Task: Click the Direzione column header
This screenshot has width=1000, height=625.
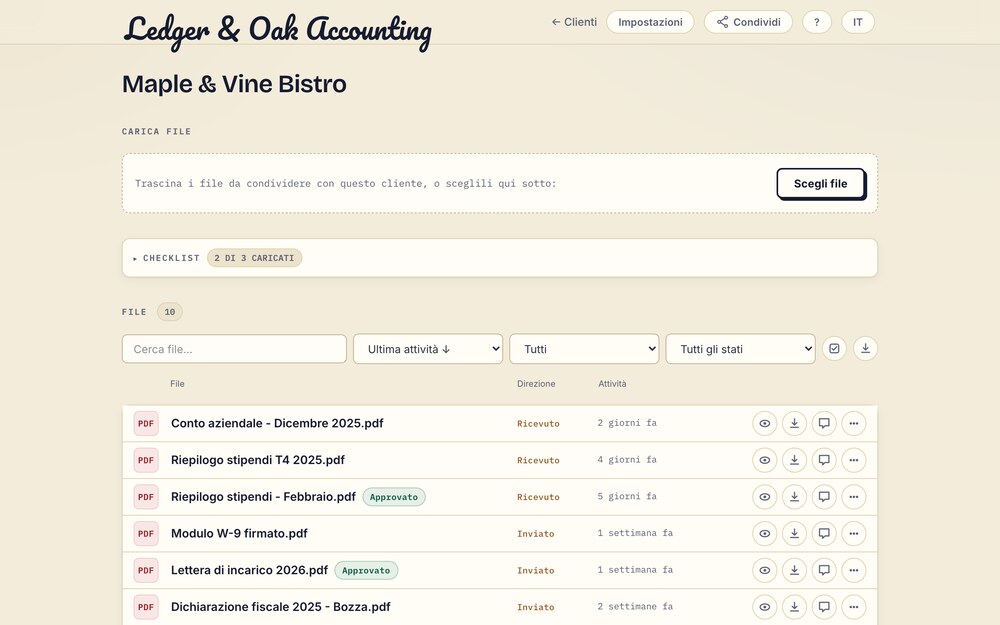Action: point(536,384)
